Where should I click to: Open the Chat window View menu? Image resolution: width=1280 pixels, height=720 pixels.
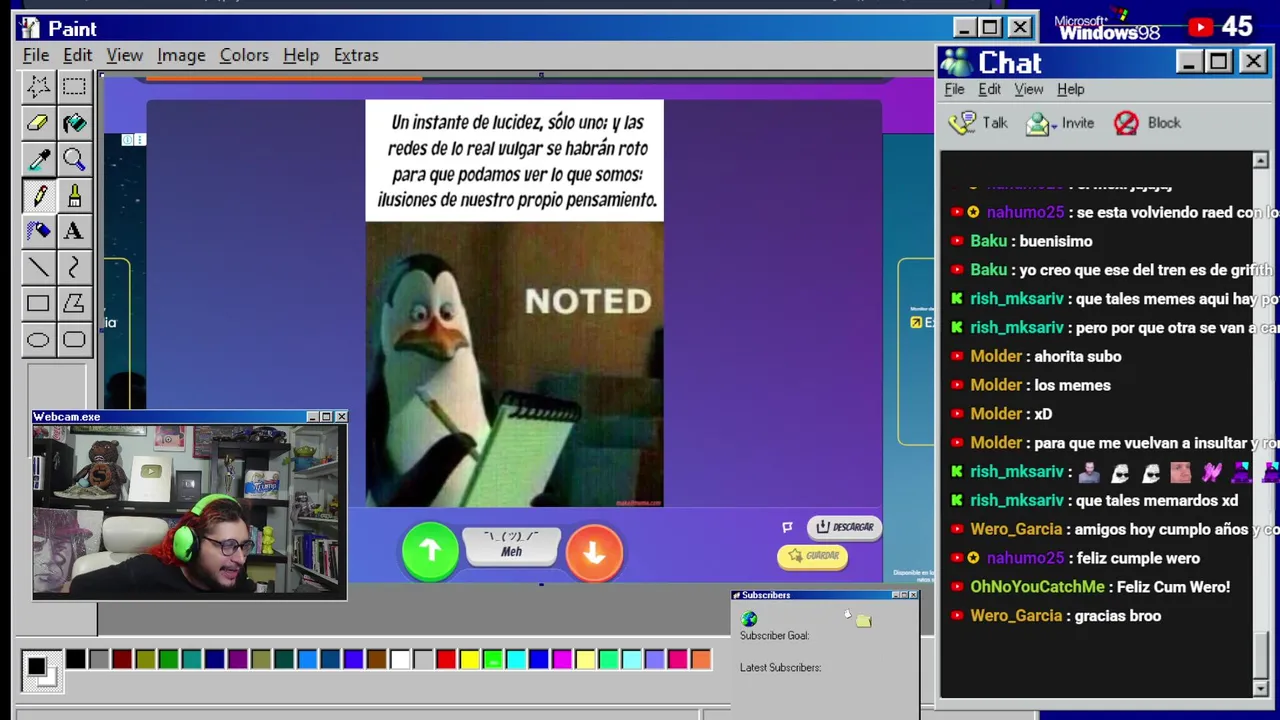pyautogui.click(x=1029, y=89)
